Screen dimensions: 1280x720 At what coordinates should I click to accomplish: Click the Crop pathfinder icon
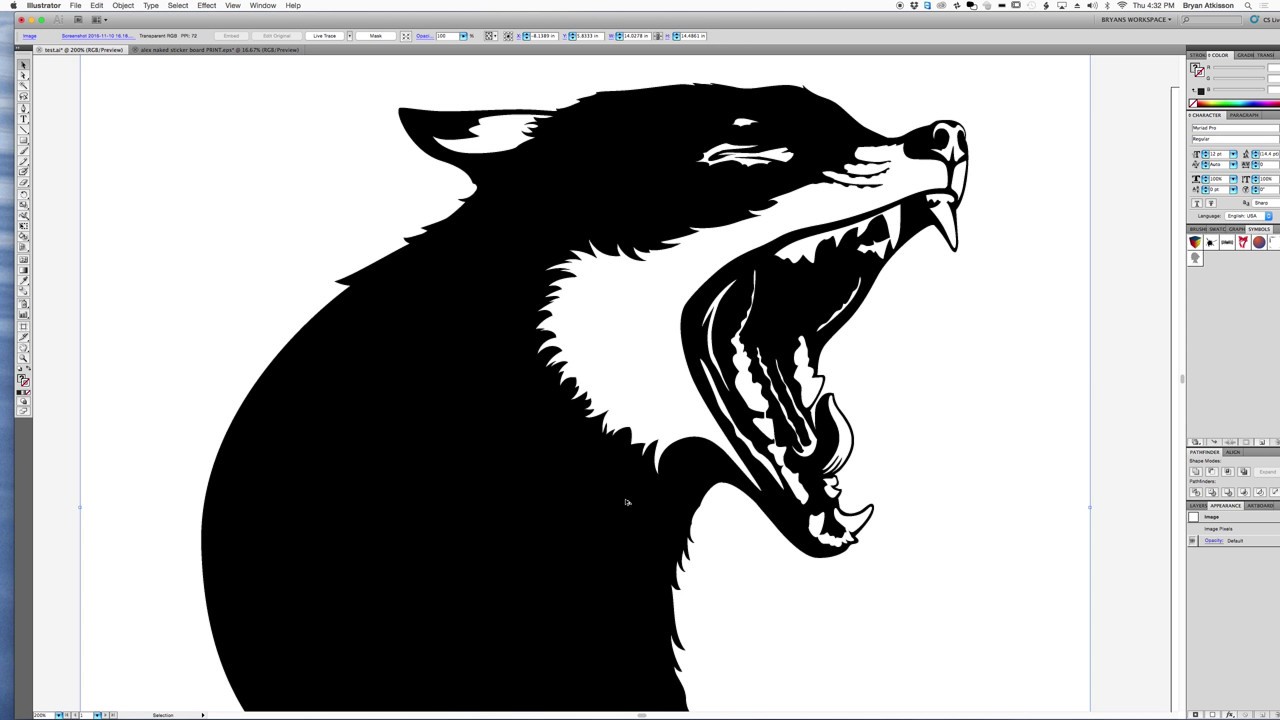pos(1244,492)
